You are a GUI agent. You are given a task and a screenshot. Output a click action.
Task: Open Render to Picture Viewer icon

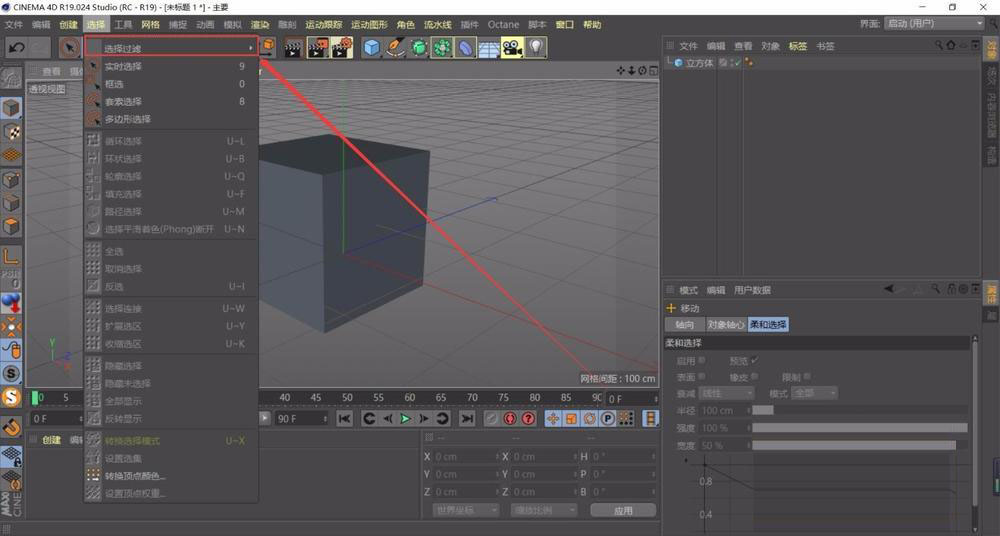pos(318,48)
